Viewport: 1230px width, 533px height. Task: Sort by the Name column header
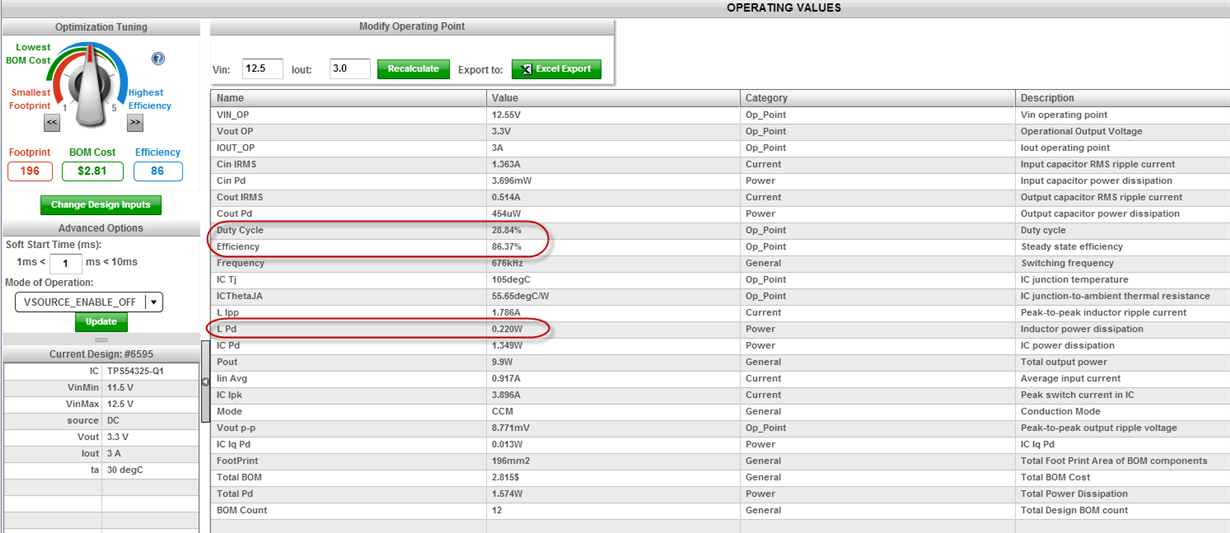click(x=349, y=98)
